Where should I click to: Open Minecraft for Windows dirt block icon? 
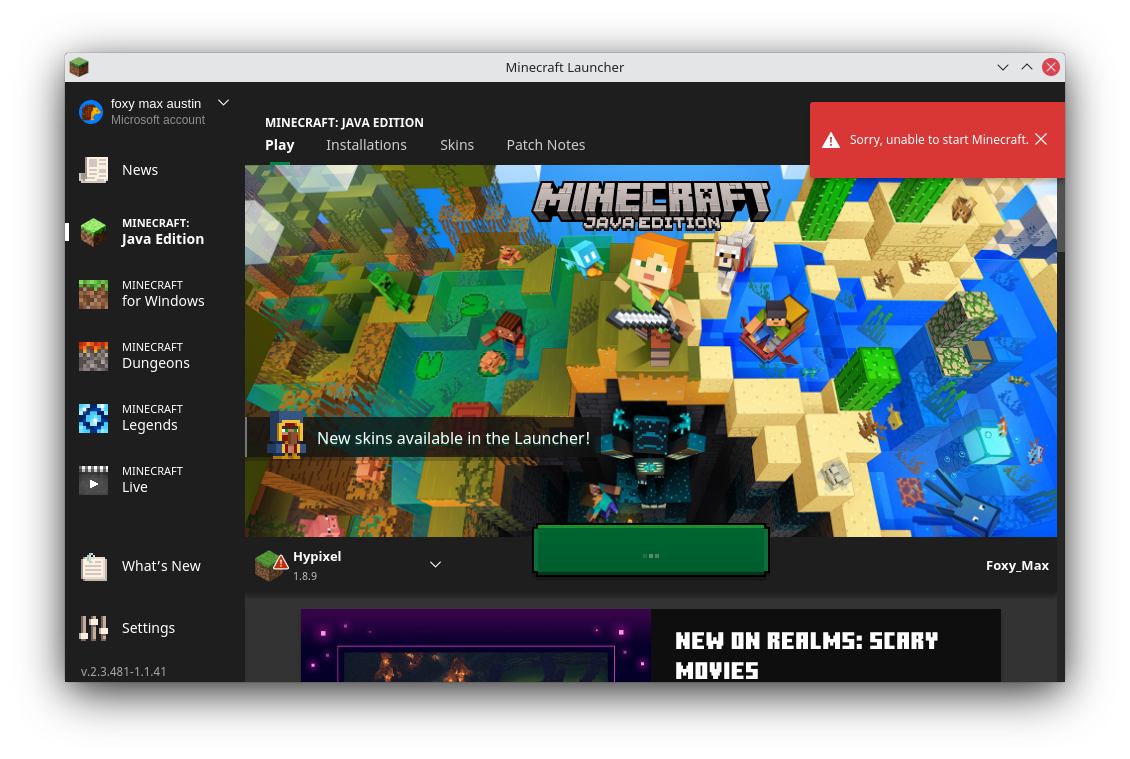pyautogui.click(x=94, y=294)
